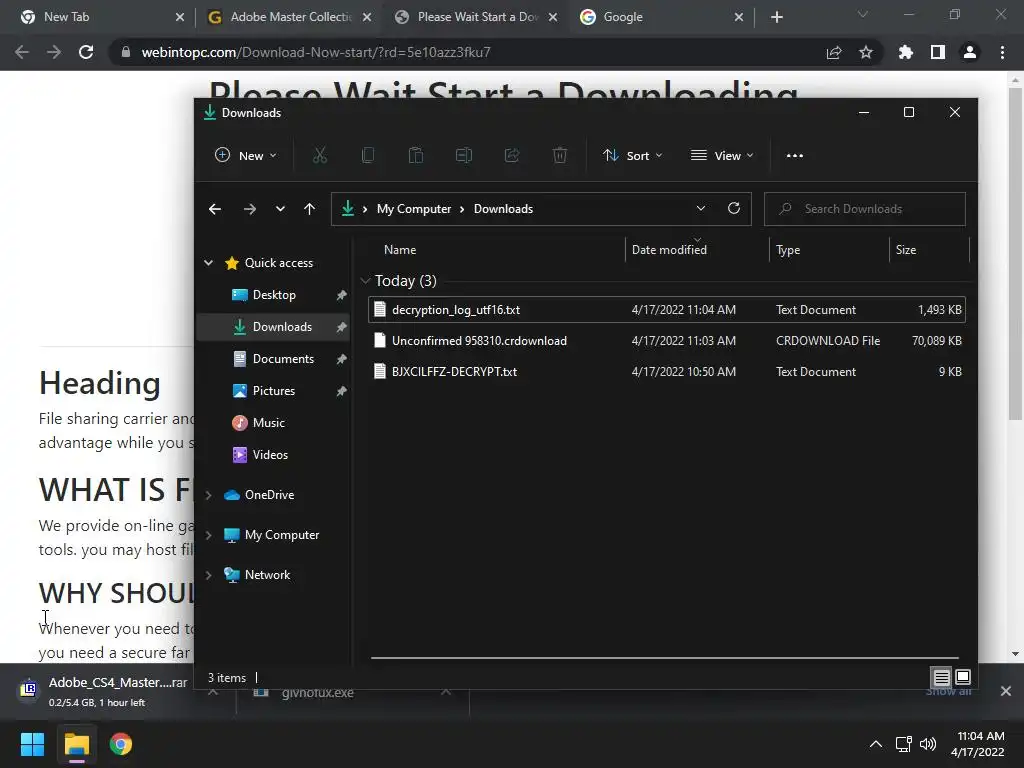Go forward in File Explorer
Viewport: 1024px width, 768px height.
[x=249, y=209]
